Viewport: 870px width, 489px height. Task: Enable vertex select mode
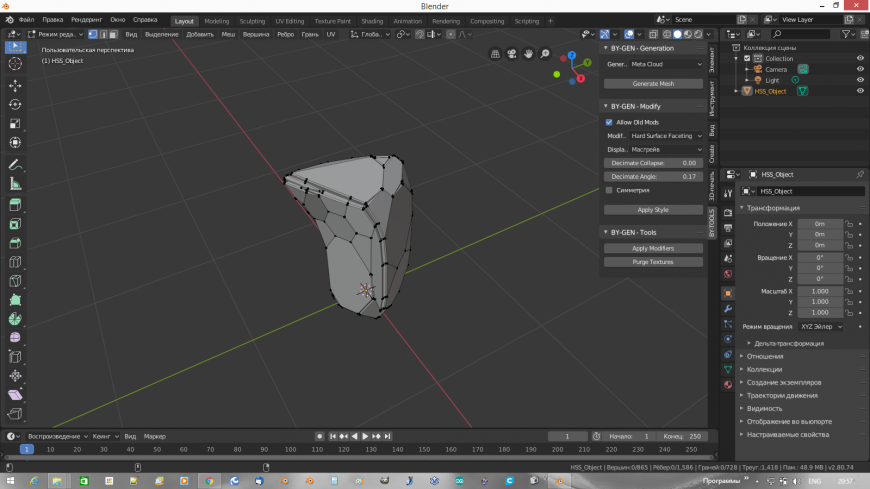pyautogui.click(x=93, y=34)
